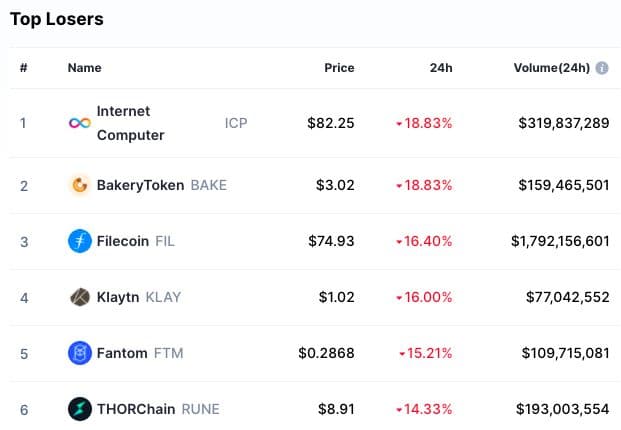Open the BakeryToken coin link
This screenshot has height=430, width=621.
(x=140, y=185)
